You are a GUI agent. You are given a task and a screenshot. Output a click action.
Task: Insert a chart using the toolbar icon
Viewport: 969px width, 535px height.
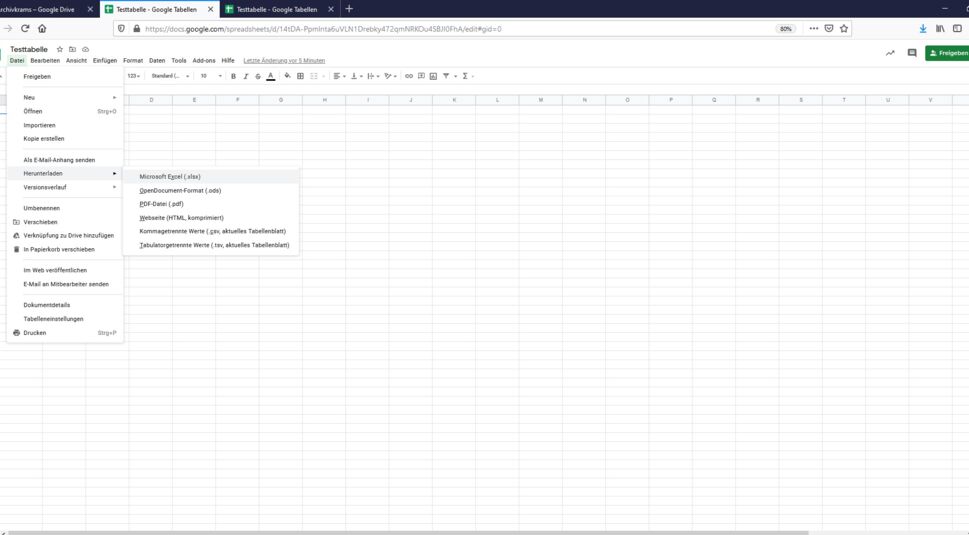coord(433,76)
